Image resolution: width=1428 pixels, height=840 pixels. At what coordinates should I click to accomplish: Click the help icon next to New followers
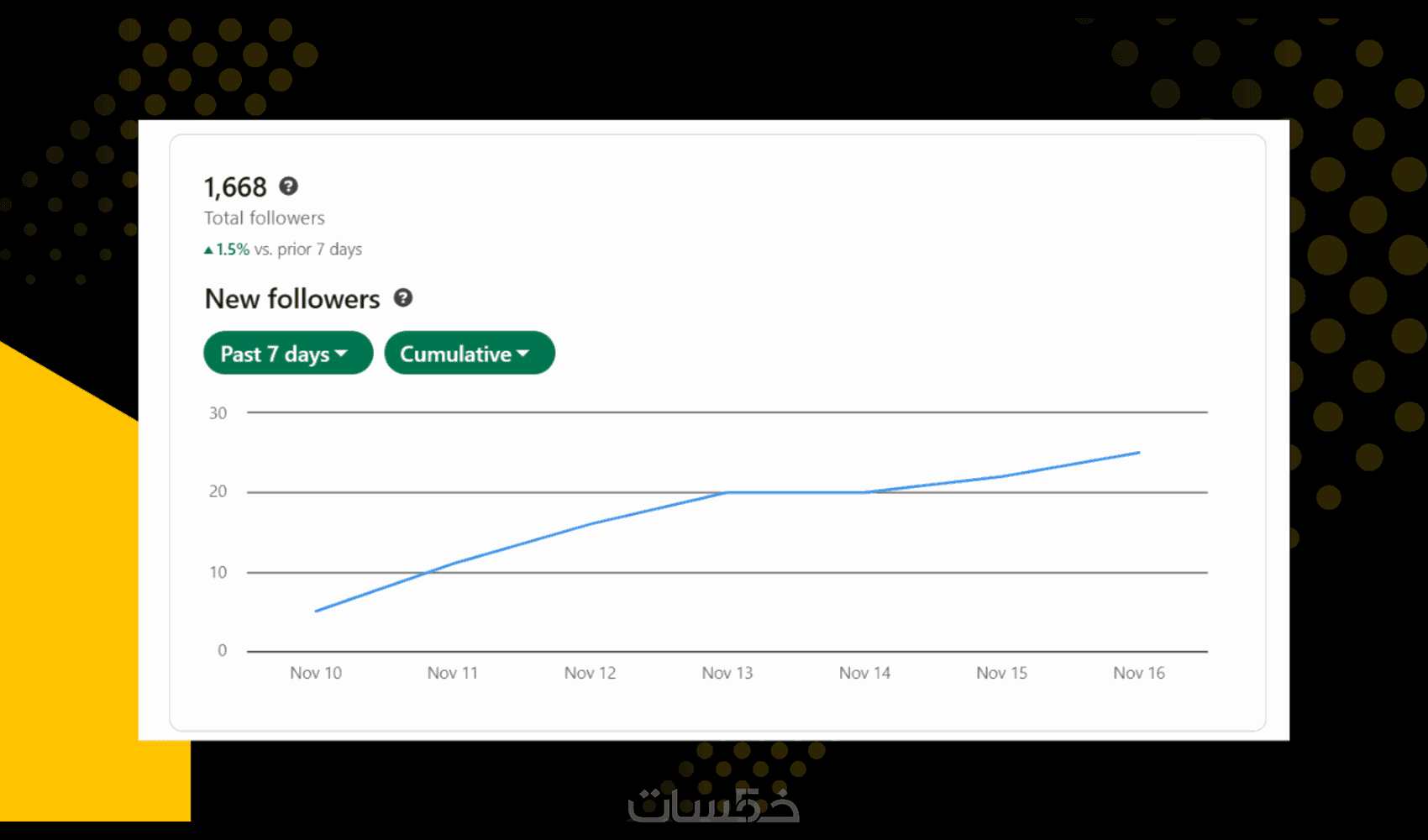tap(403, 298)
